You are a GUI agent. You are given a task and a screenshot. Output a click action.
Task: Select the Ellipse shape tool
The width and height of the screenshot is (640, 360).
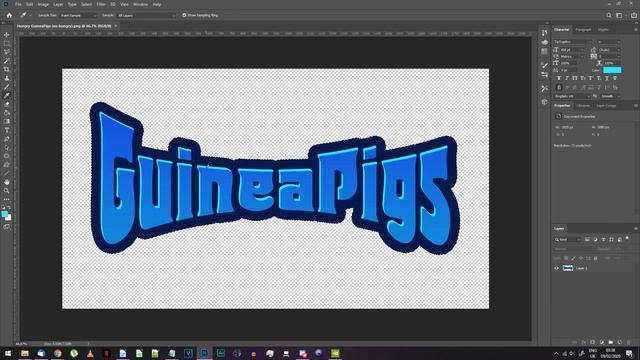click(7, 156)
